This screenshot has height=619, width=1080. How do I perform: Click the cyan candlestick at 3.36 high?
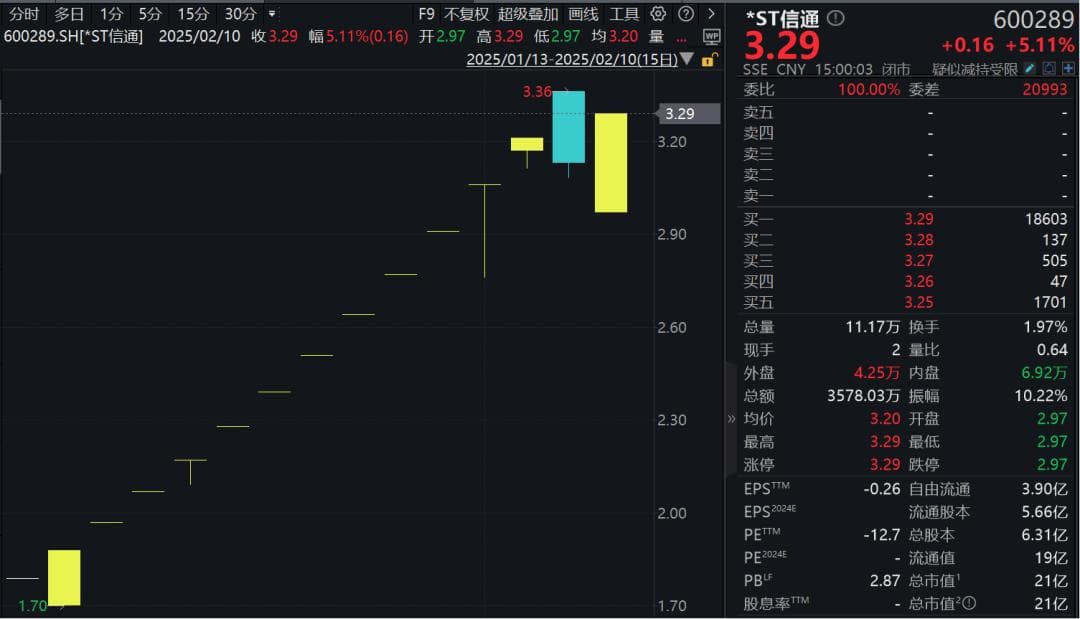point(568,127)
